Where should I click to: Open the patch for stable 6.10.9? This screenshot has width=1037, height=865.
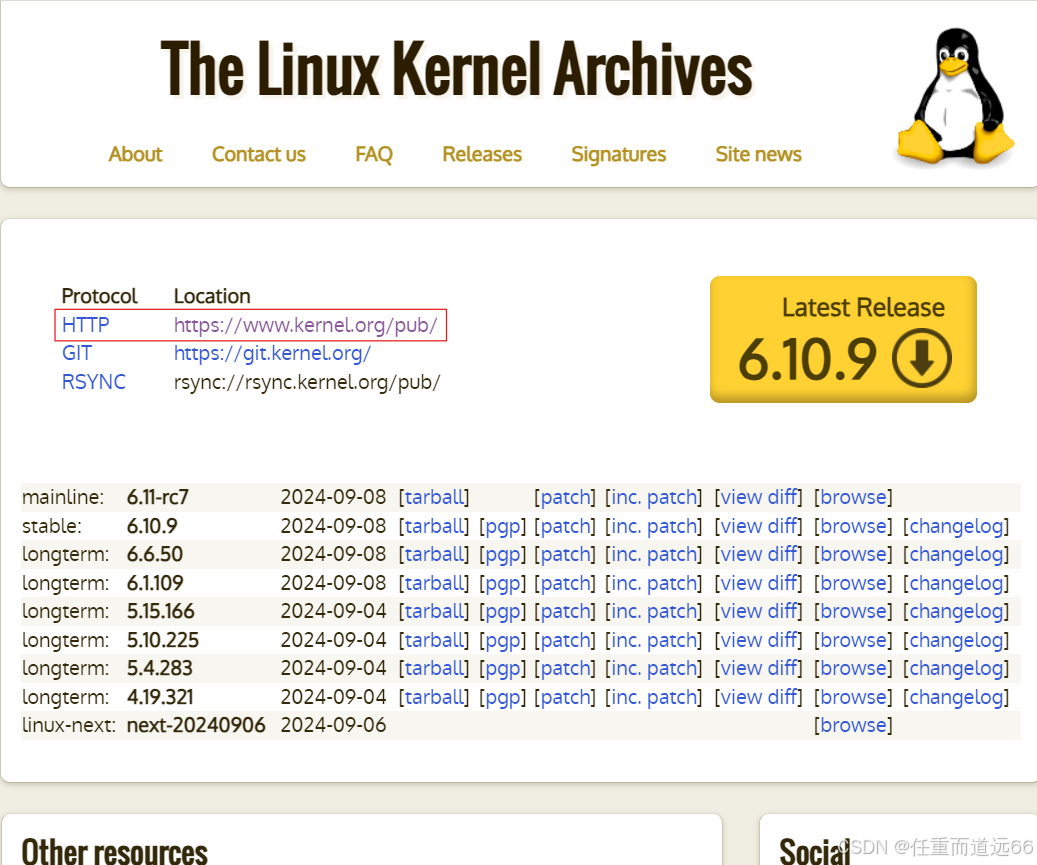point(565,526)
